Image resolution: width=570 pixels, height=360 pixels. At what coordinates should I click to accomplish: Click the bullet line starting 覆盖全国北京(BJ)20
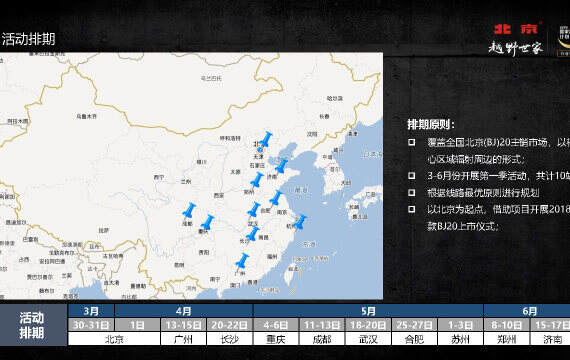499,142
